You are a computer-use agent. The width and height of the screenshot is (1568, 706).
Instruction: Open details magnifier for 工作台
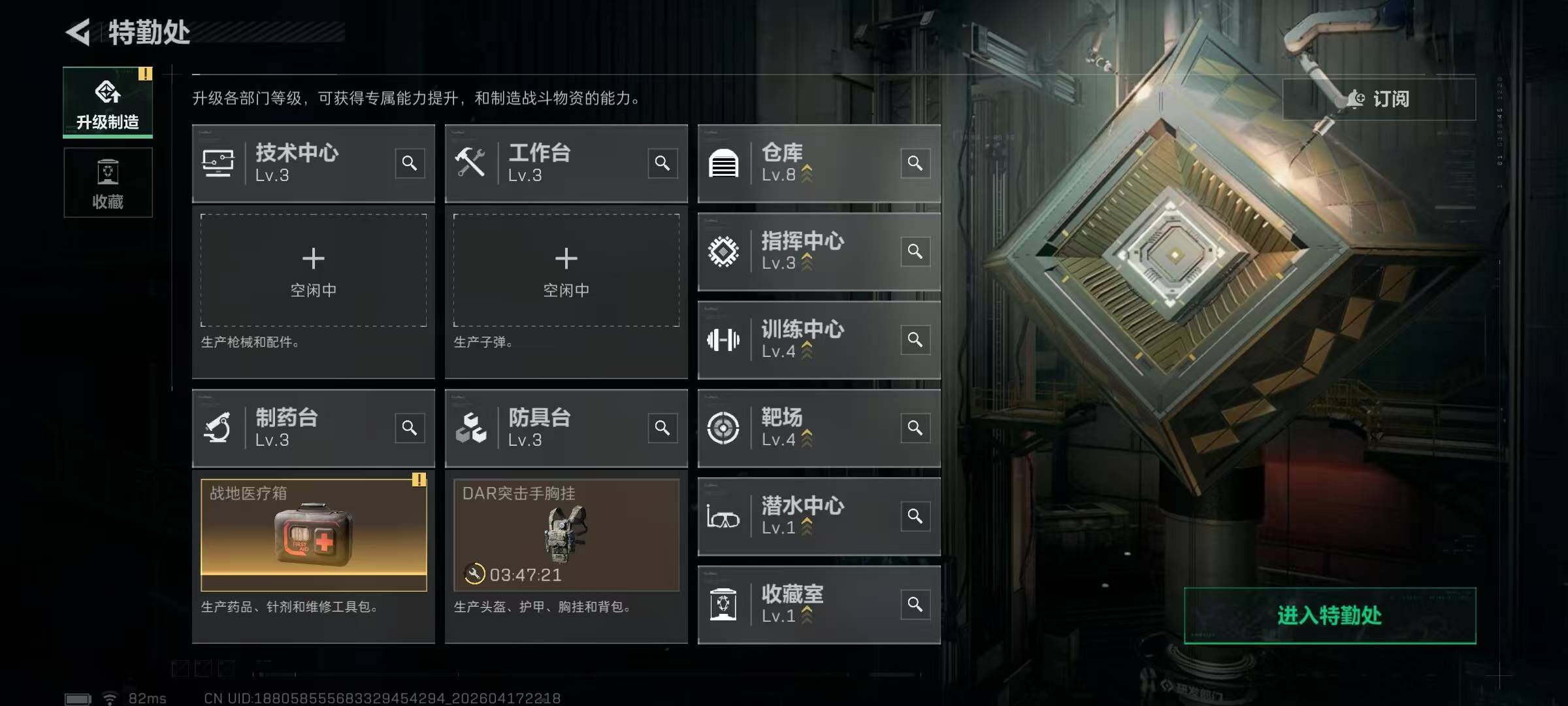(x=662, y=163)
